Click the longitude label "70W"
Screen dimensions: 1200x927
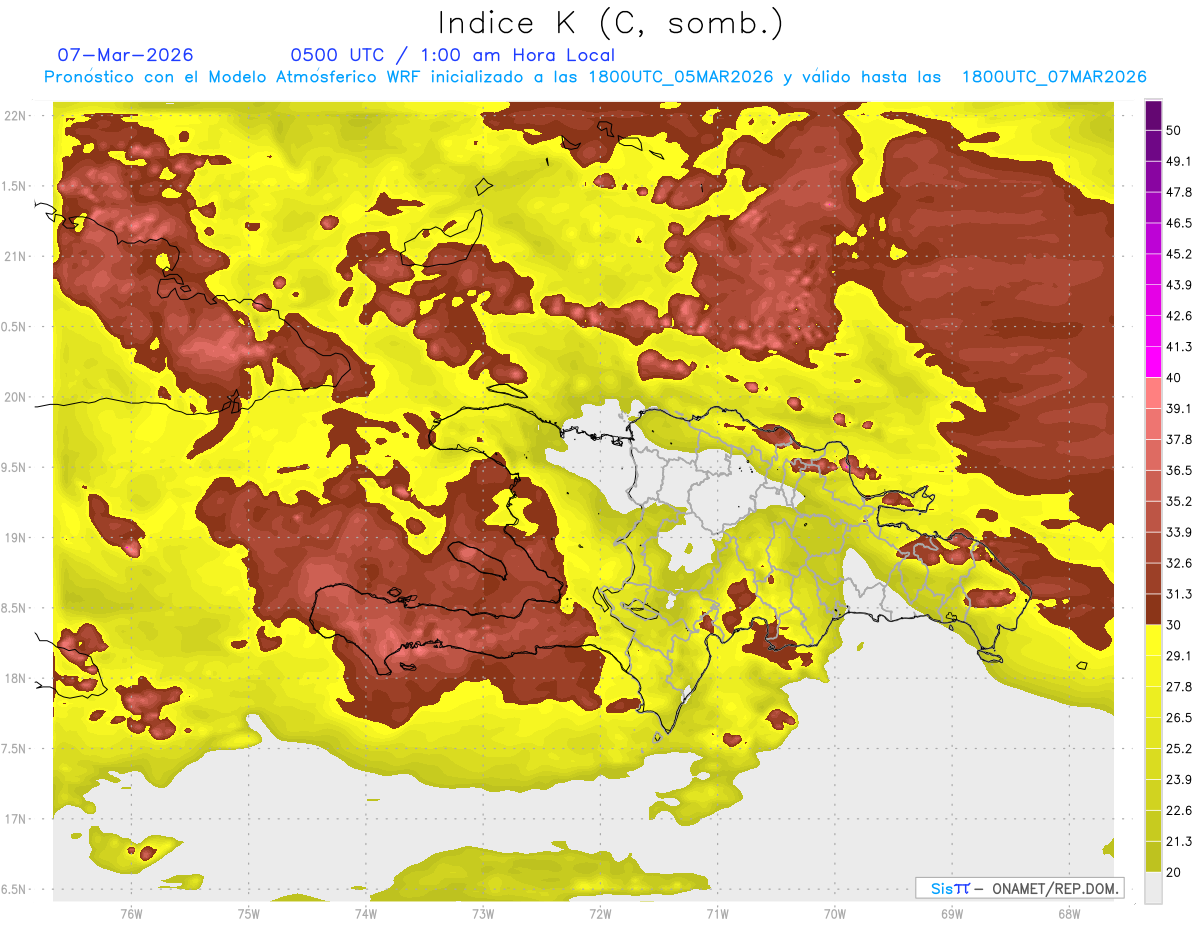pos(834,914)
